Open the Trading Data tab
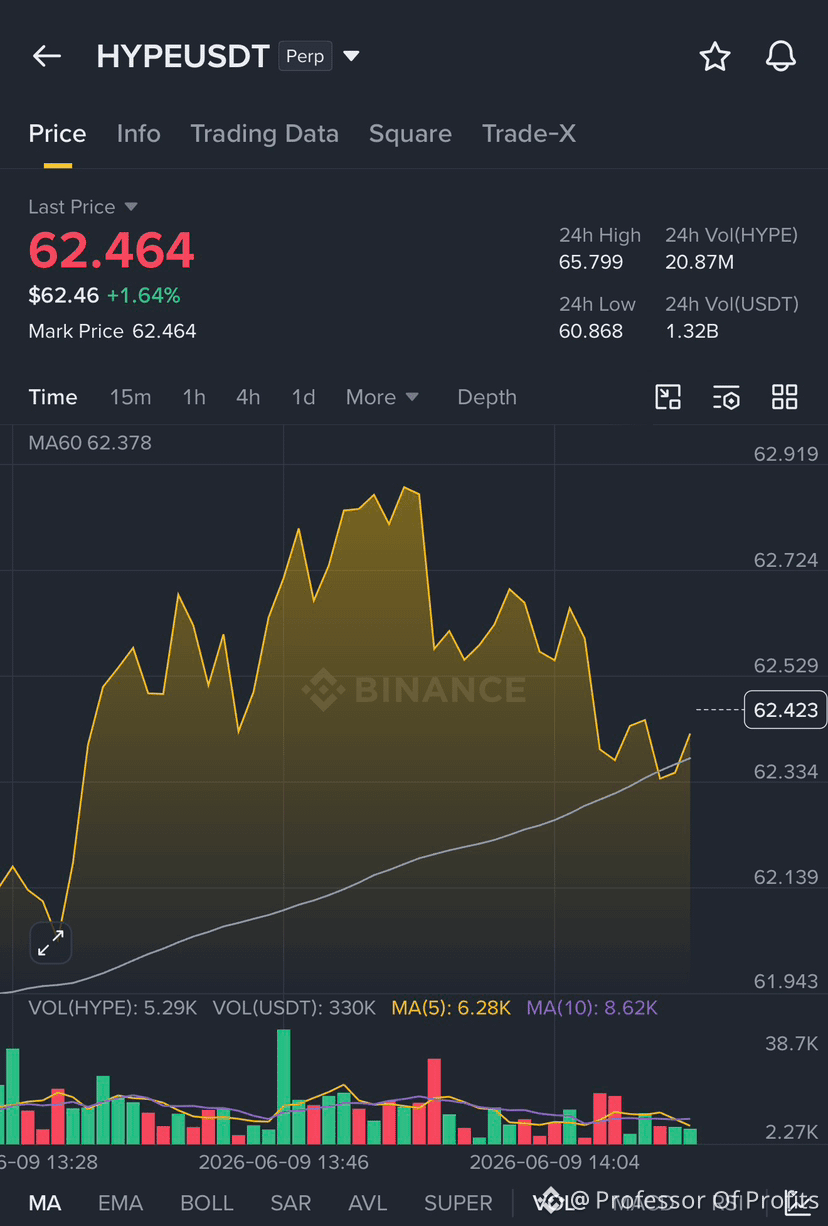This screenshot has height=1226, width=828. pos(264,134)
